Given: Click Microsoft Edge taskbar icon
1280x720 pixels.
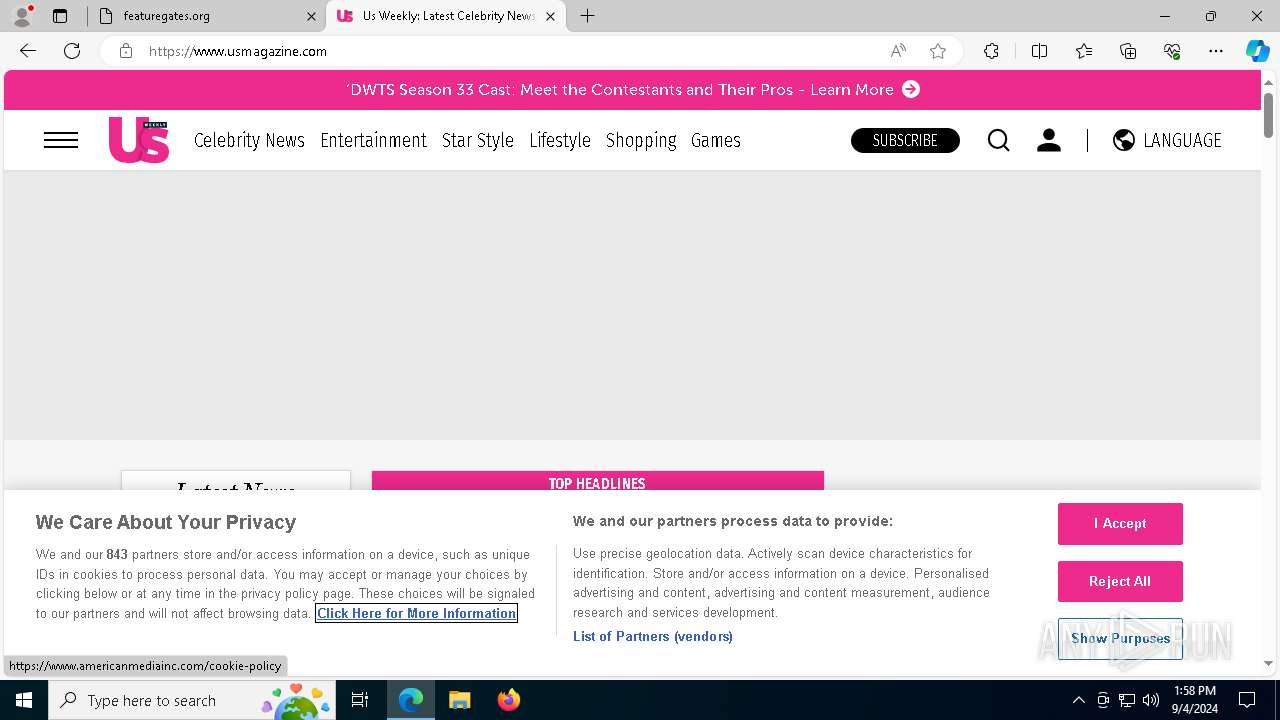Looking at the screenshot, I should (x=411, y=700).
